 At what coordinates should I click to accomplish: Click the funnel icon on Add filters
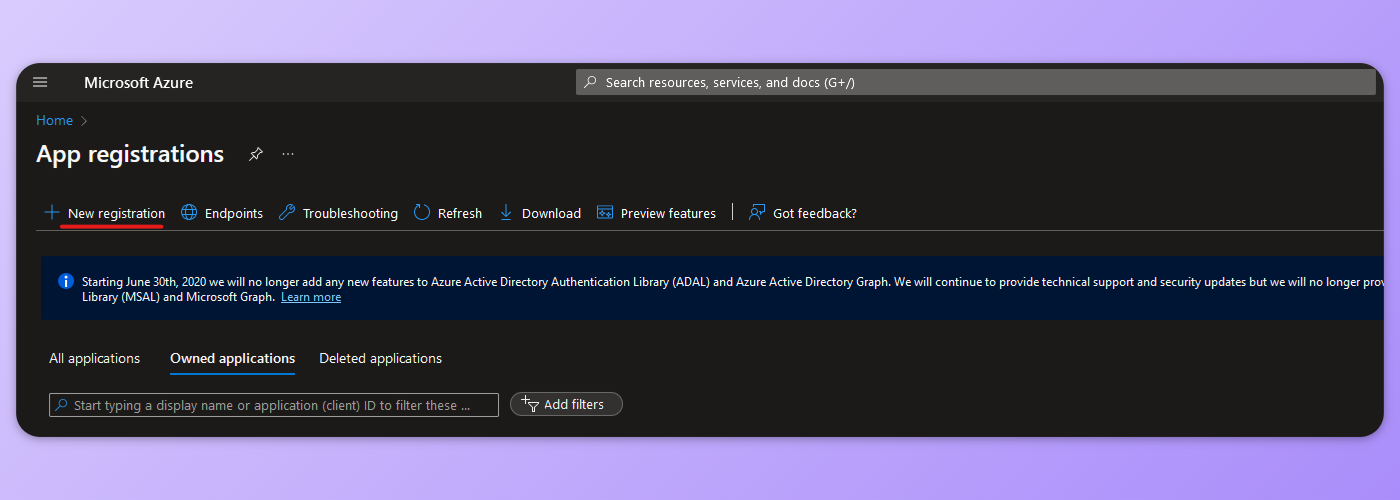531,404
